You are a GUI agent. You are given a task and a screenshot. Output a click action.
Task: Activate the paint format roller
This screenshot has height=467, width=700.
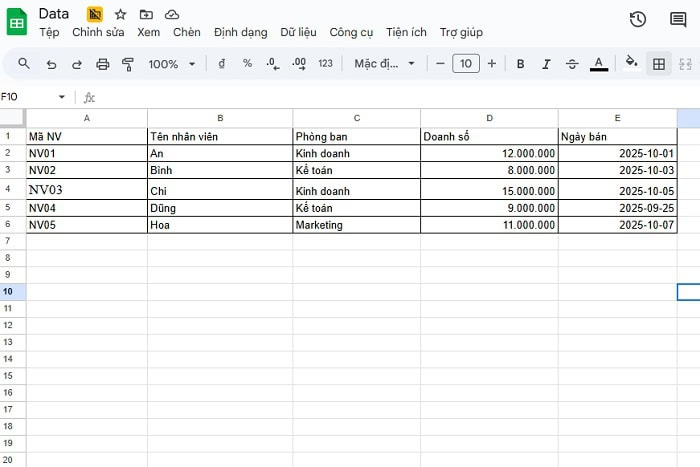(x=128, y=64)
